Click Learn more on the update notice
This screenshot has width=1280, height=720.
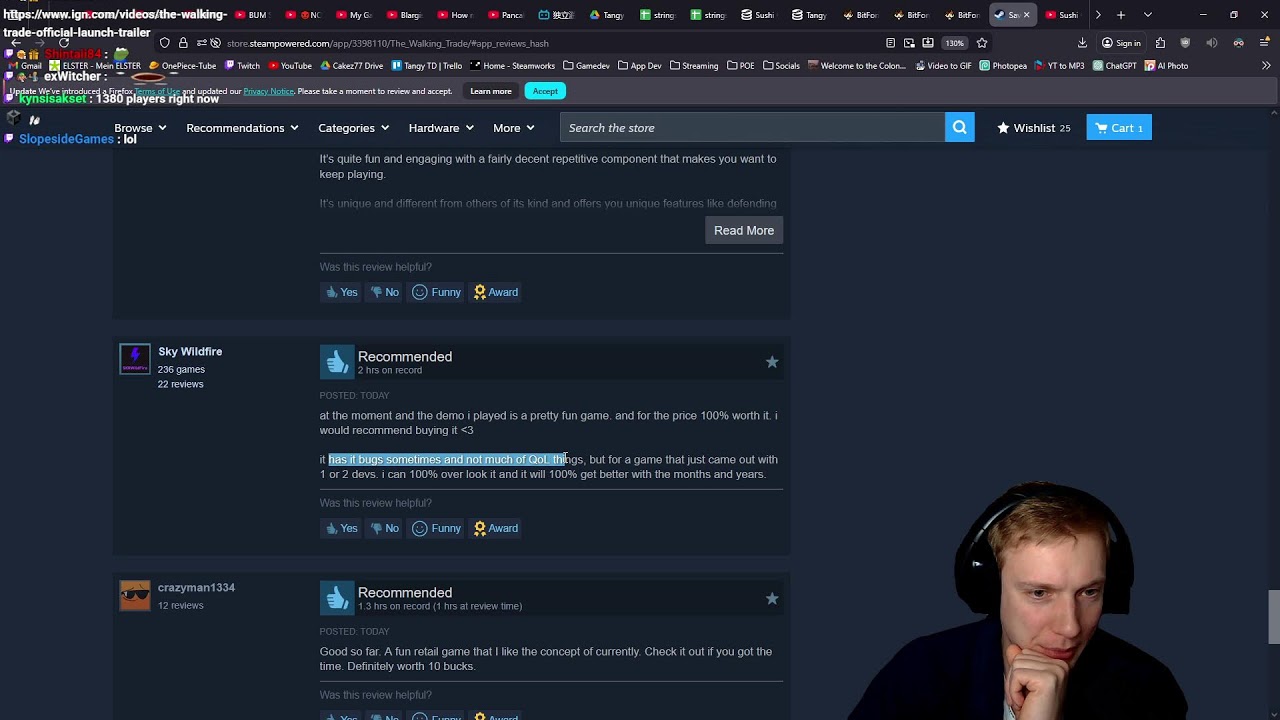(491, 91)
